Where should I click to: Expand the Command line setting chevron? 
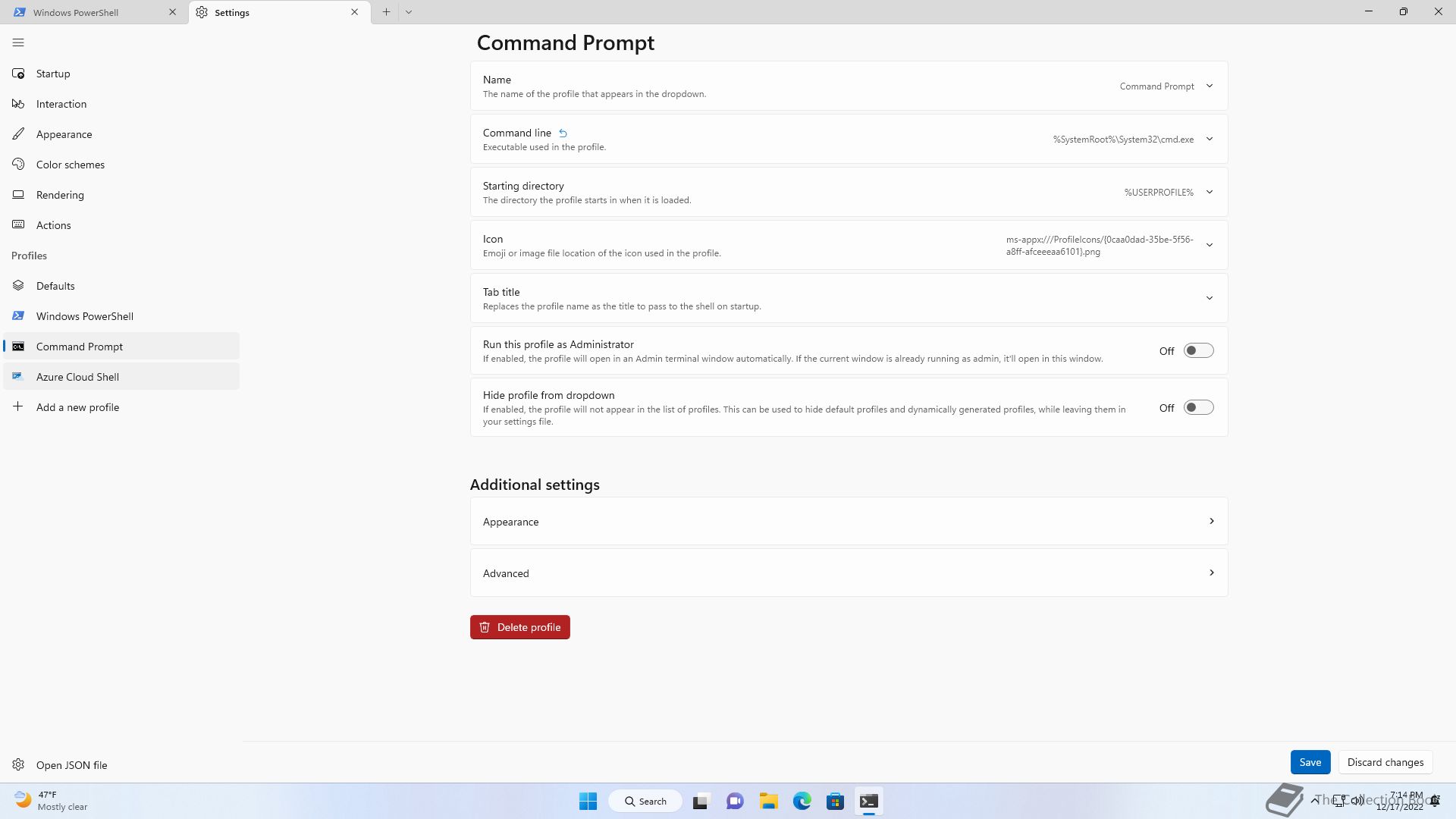coord(1210,139)
